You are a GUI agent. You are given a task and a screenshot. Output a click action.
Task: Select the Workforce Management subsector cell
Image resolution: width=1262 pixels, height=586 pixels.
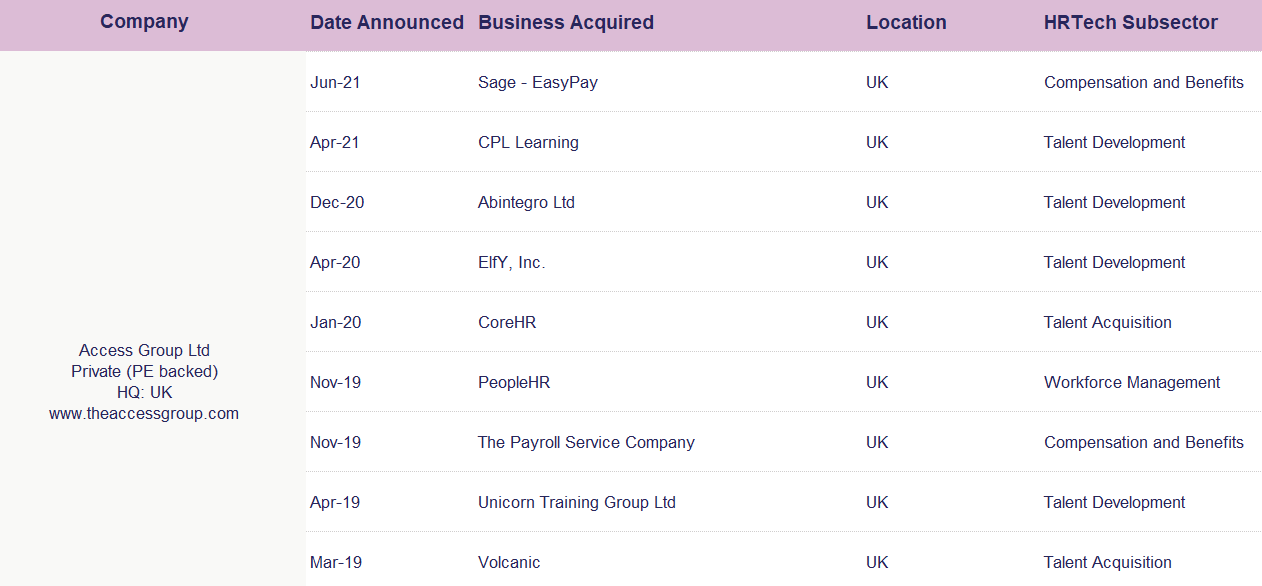tap(1132, 382)
